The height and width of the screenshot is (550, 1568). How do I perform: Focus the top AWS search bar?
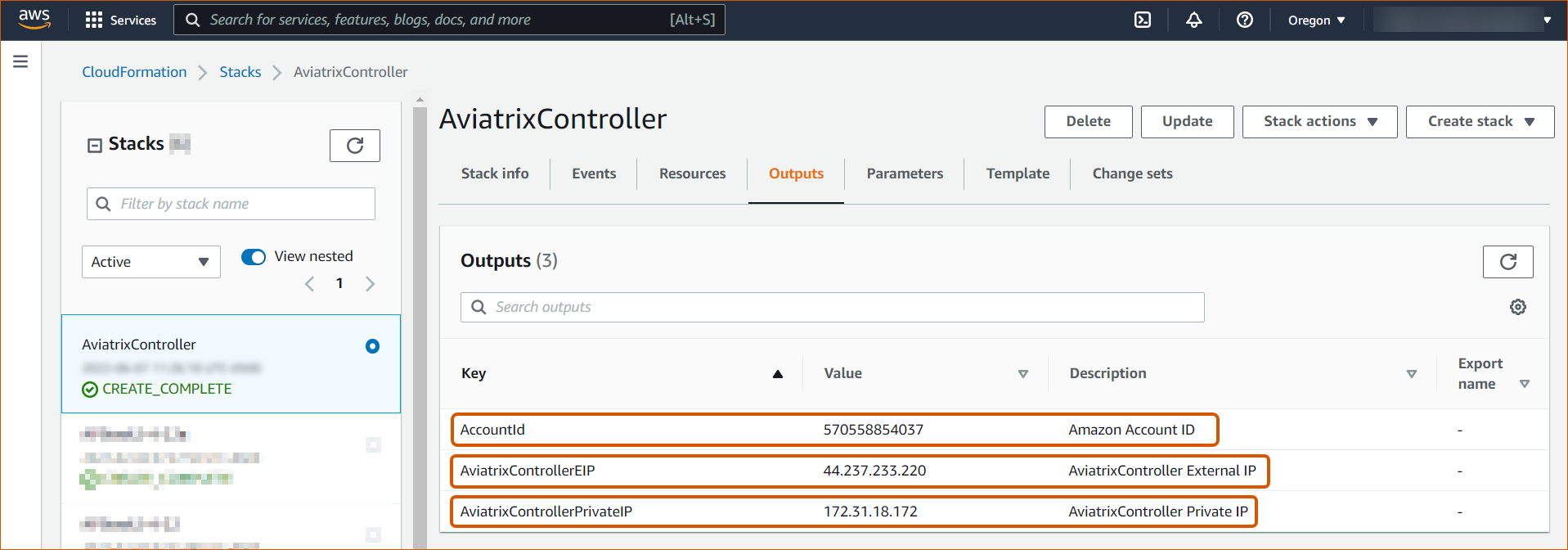coord(449,20)
